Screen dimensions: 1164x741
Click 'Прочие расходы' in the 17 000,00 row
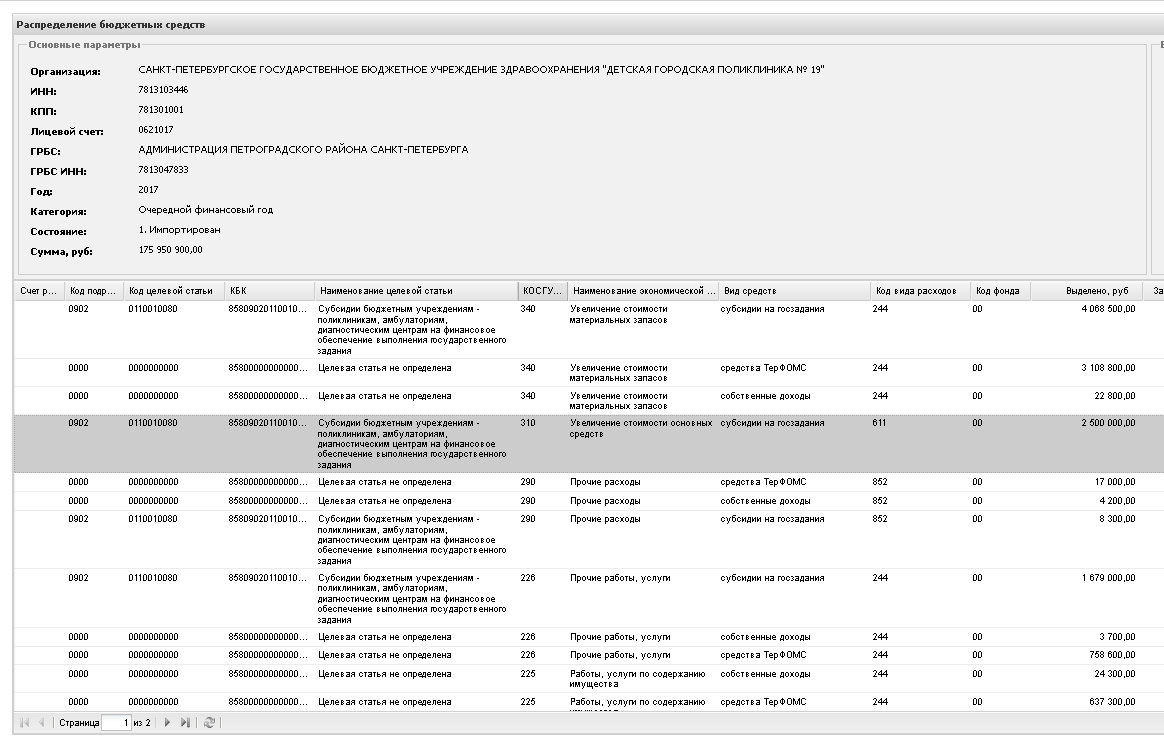point(605,482)
